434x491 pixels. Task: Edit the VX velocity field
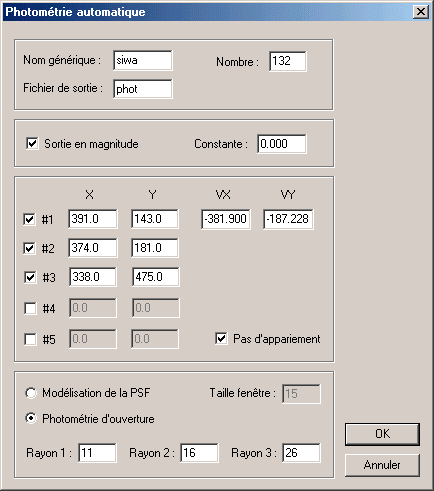tap(226, 219)
